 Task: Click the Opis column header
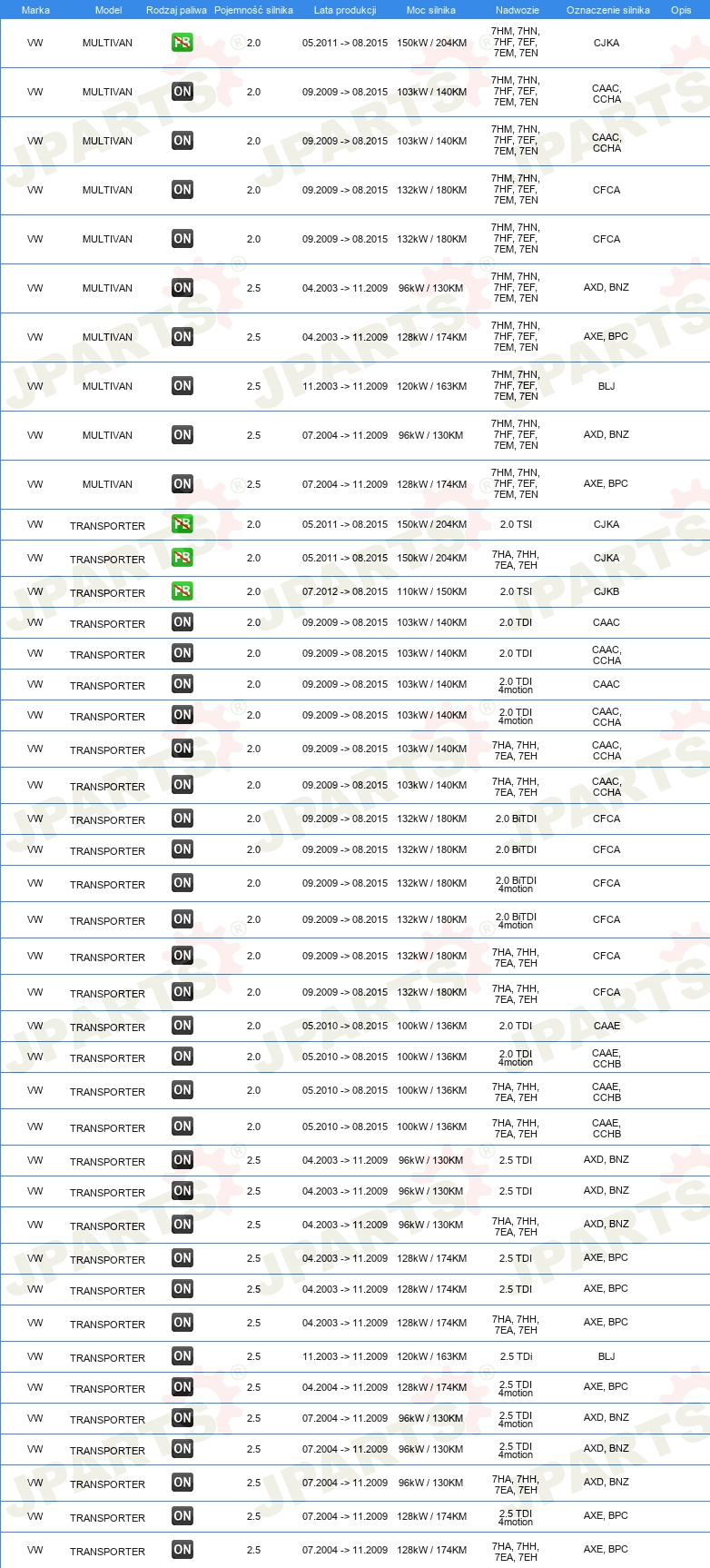[x=681, y=10]
